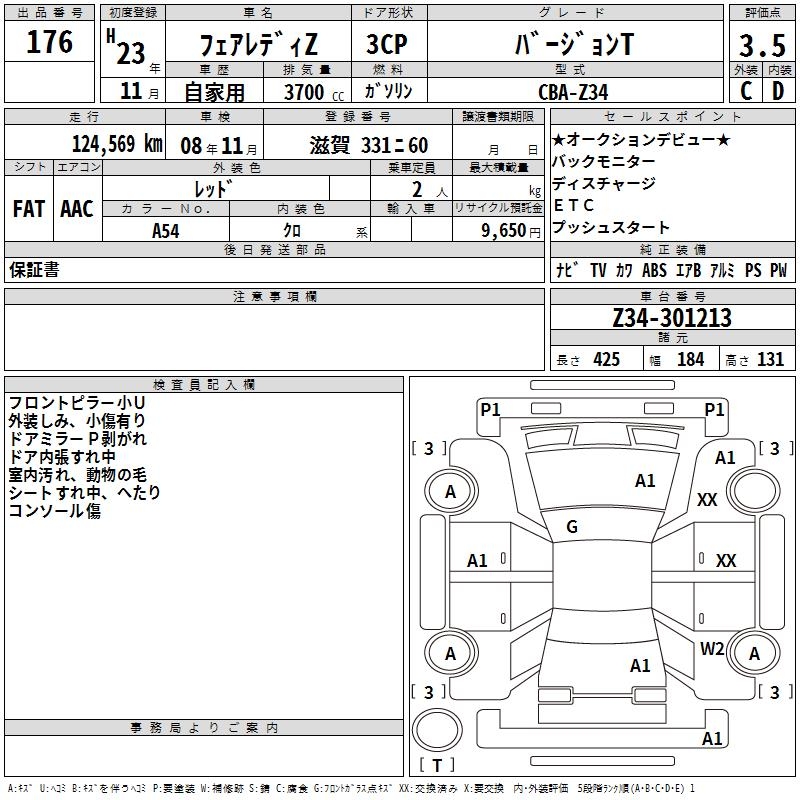
Task: Click the lot number 176 field
Action: (x=49, y=42)
